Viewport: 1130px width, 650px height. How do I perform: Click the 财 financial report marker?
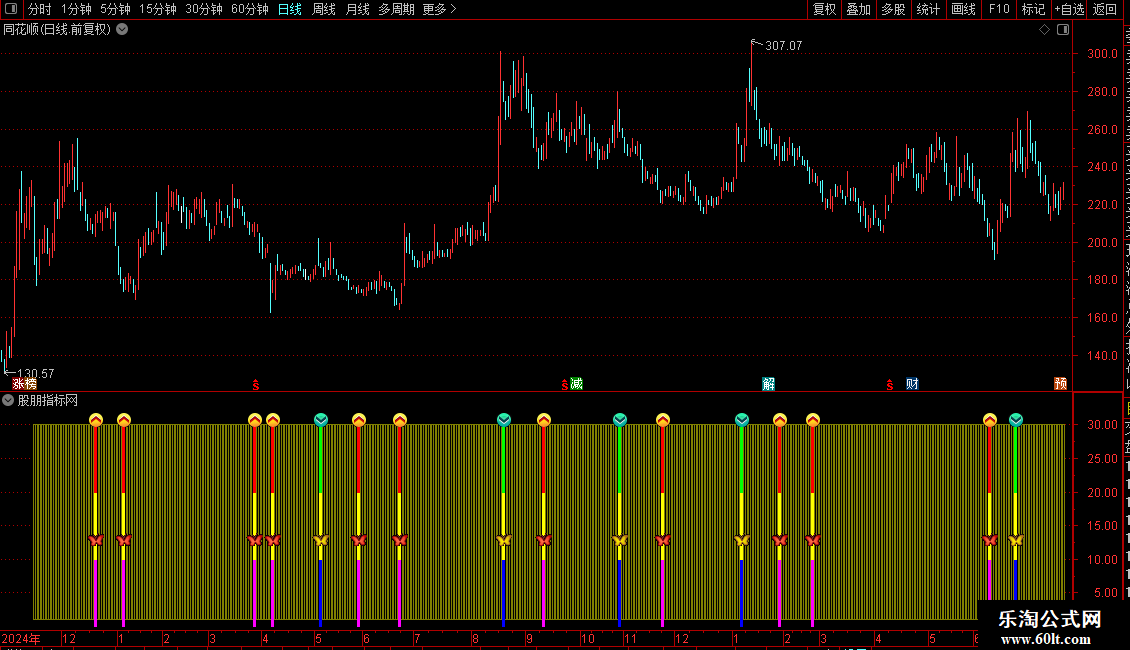point(912,383)
